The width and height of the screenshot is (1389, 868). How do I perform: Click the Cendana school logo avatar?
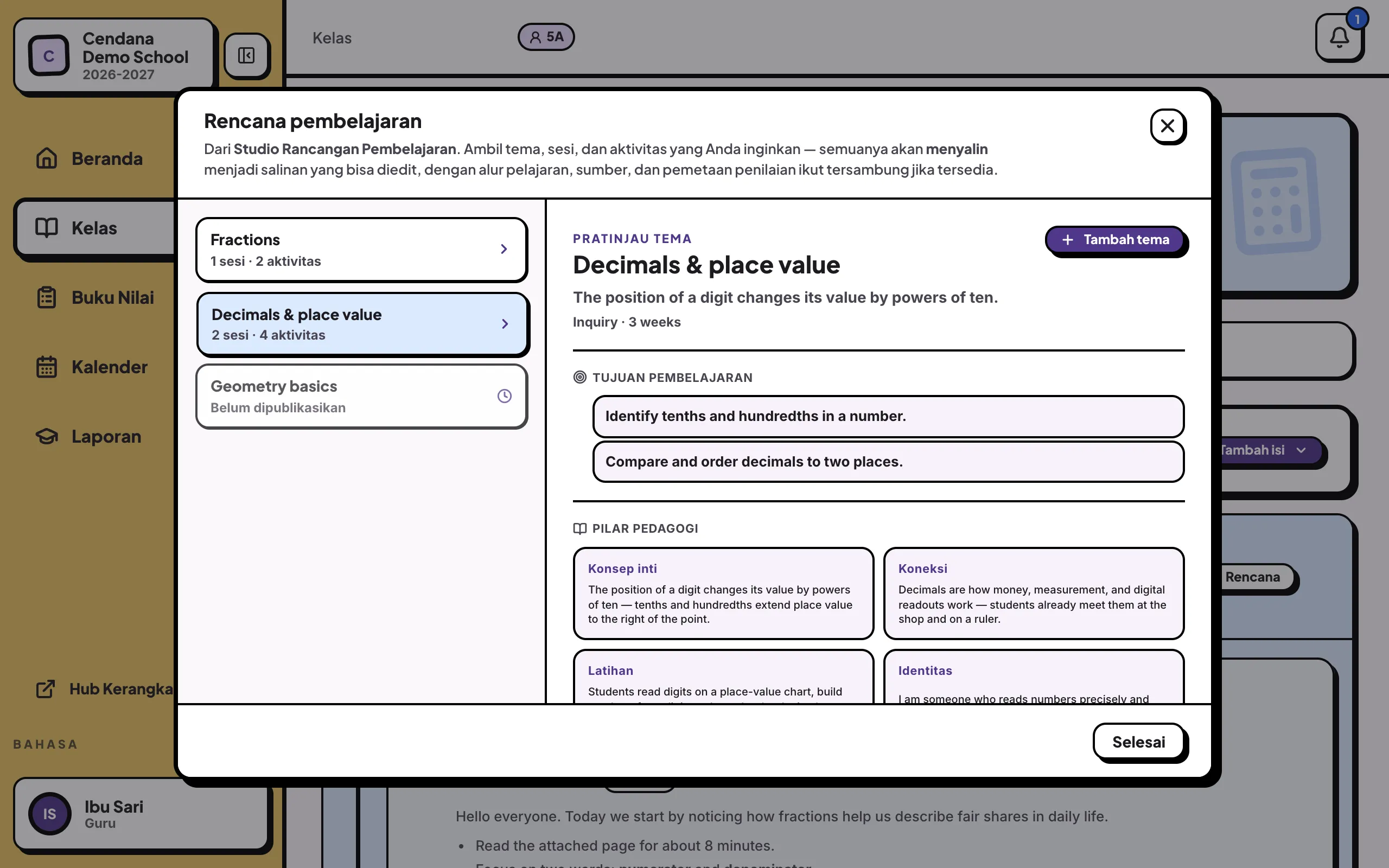[x=49, y=56]
